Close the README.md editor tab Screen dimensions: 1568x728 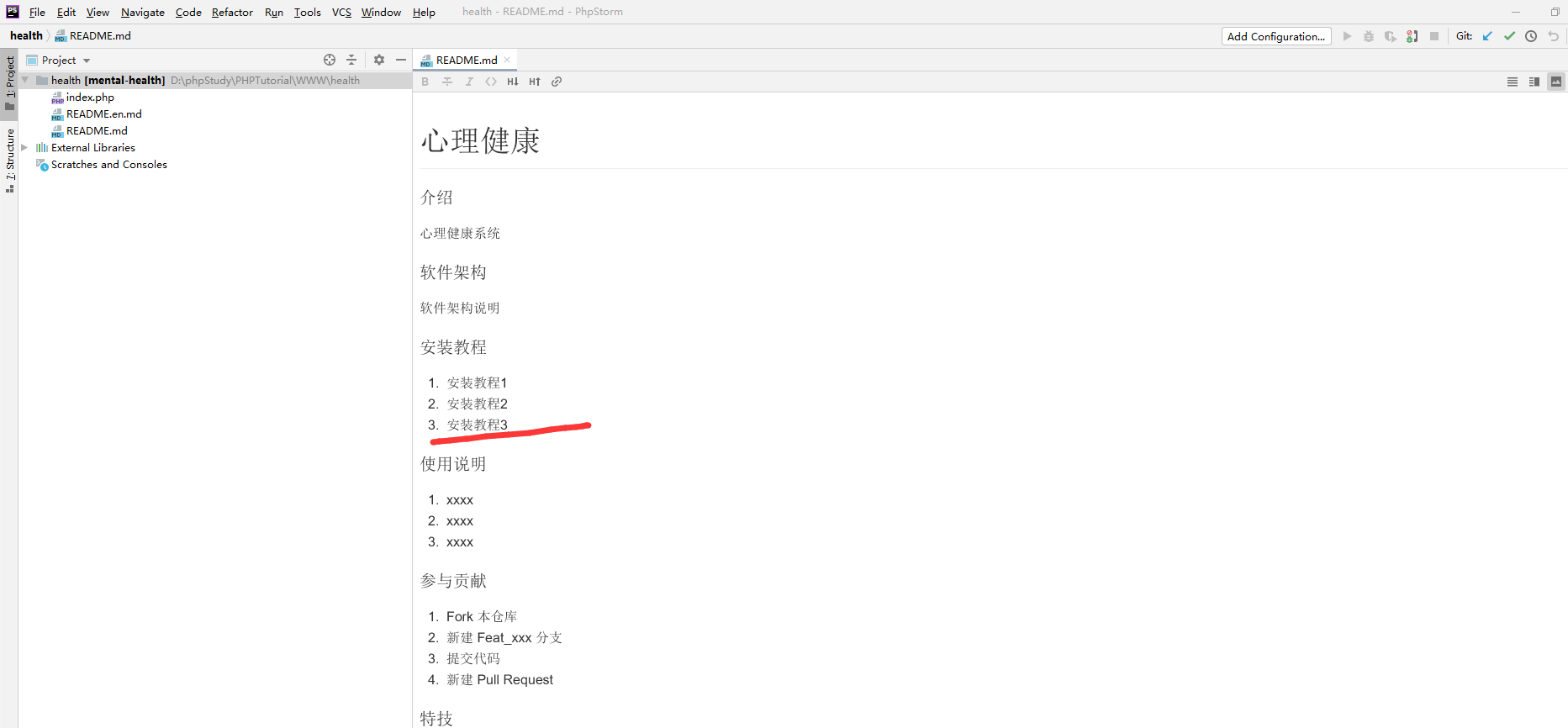(x=507, y=60)
